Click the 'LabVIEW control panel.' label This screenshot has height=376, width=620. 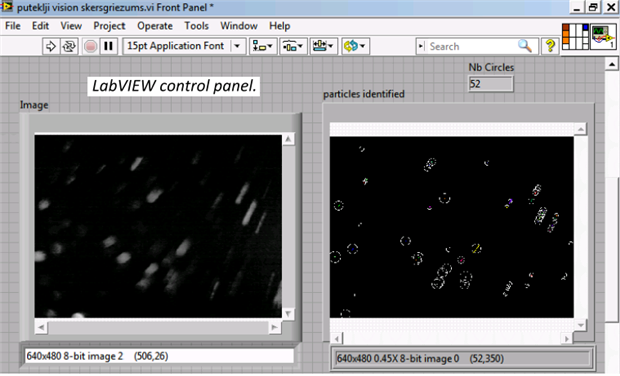174,86
